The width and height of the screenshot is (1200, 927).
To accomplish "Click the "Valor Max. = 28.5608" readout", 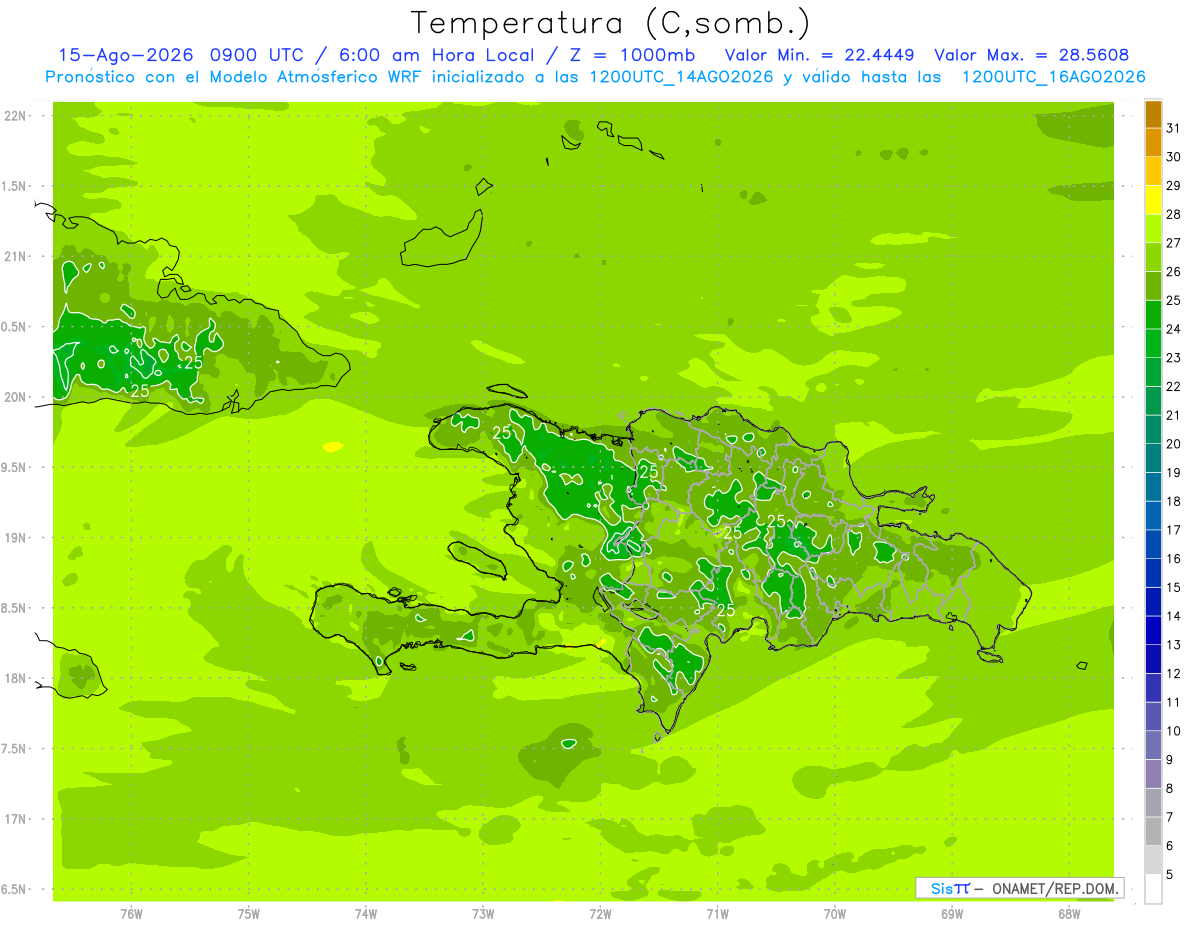I will 1032,55.
